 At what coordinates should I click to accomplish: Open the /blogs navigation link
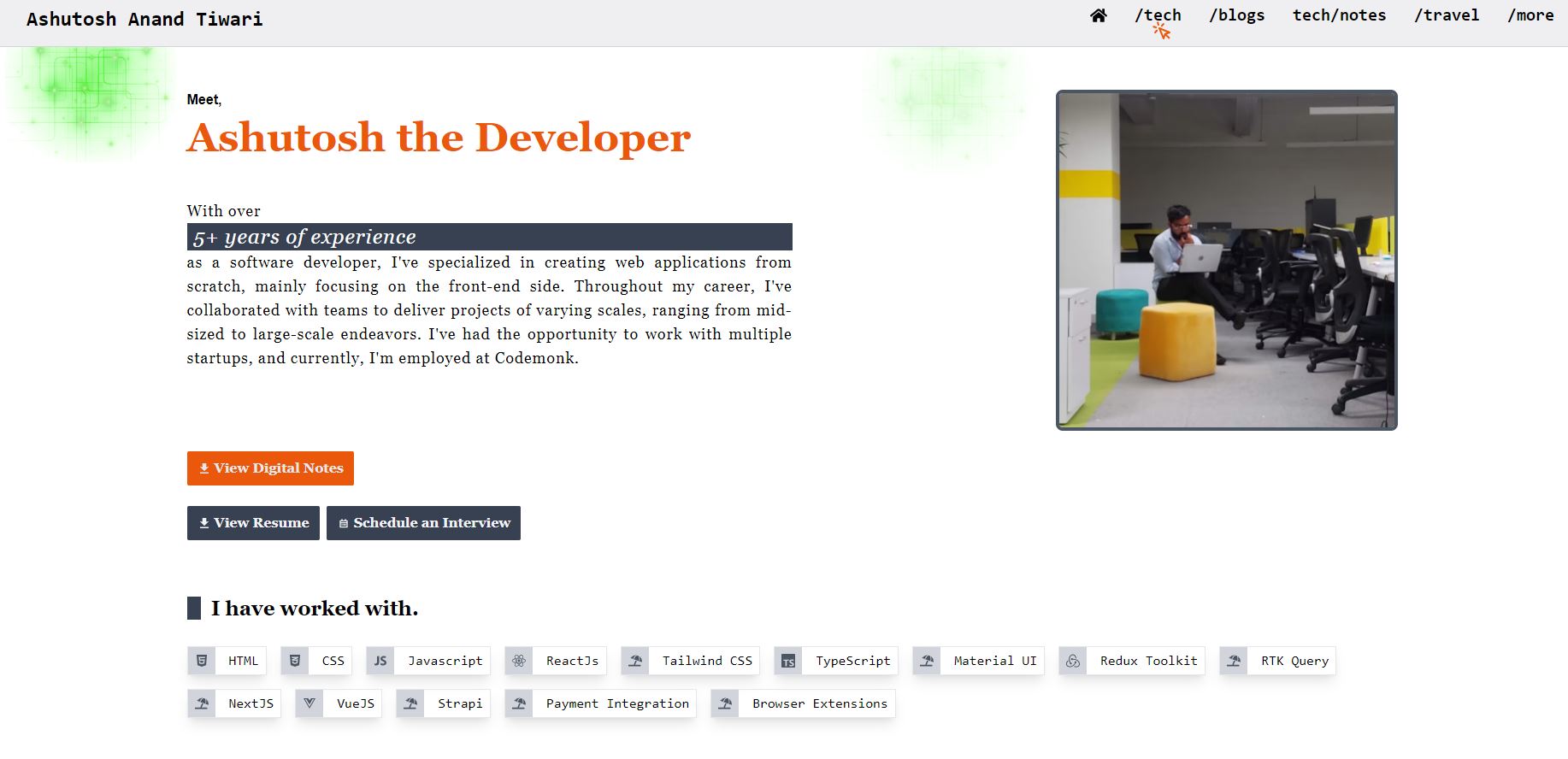tap(1236, 15)
